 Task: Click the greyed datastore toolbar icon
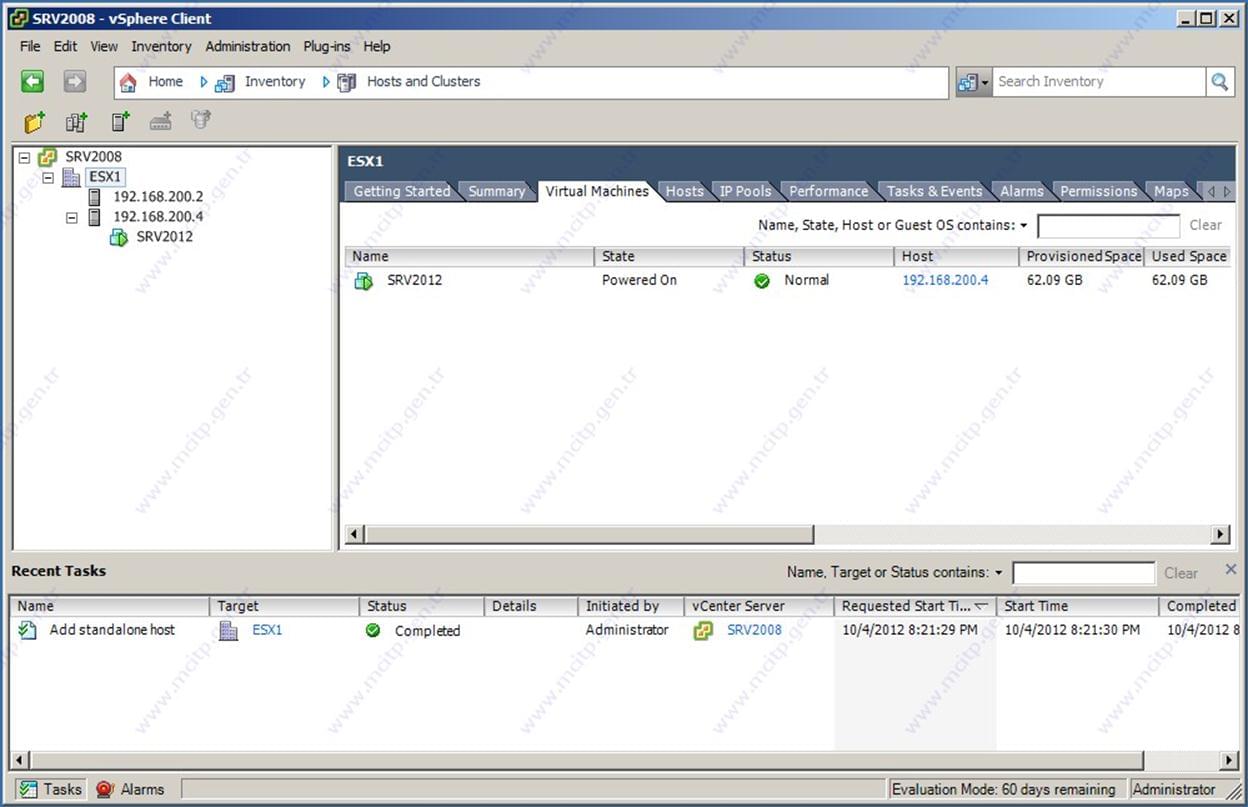201,121
